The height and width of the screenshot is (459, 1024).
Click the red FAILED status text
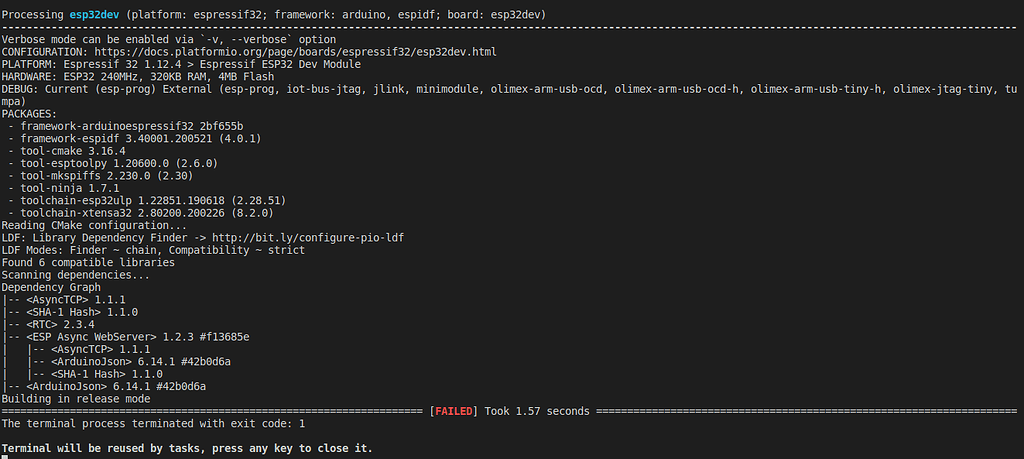coord(454,411)
